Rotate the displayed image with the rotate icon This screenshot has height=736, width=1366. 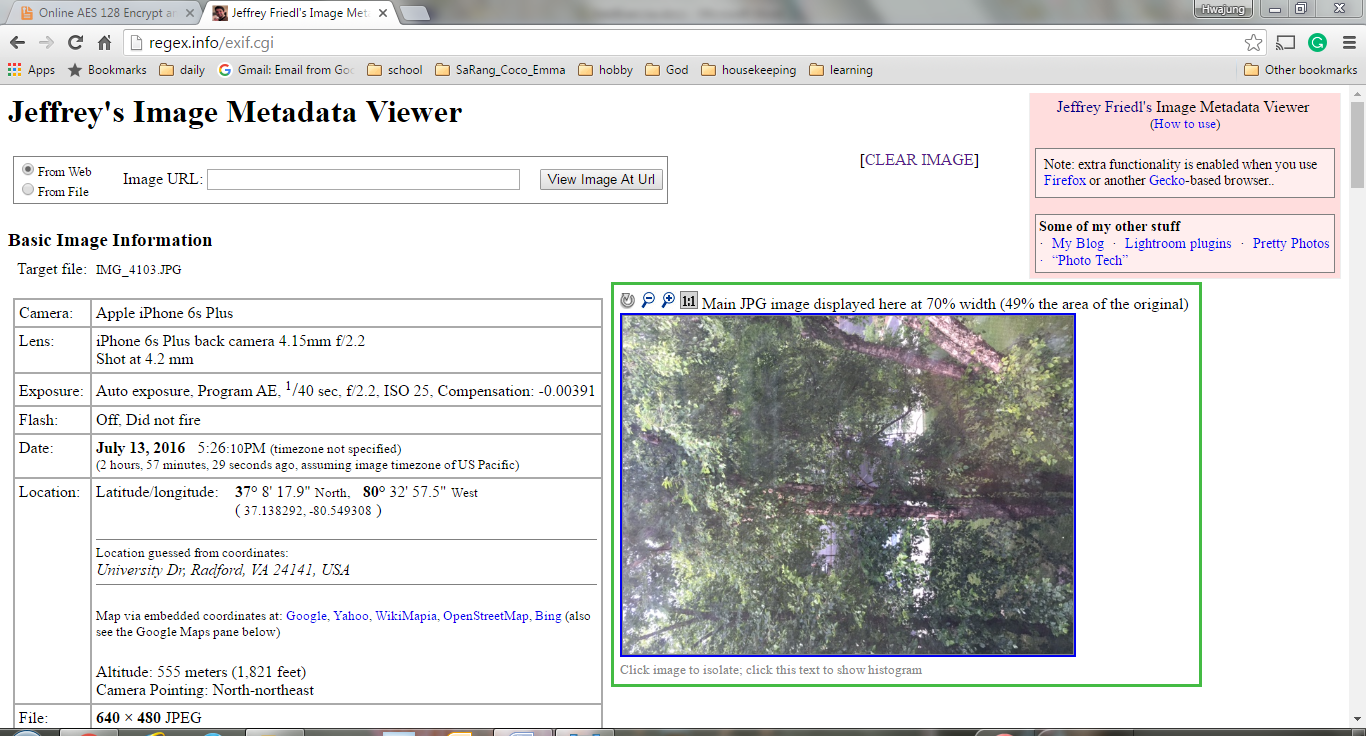pos(628,300)
